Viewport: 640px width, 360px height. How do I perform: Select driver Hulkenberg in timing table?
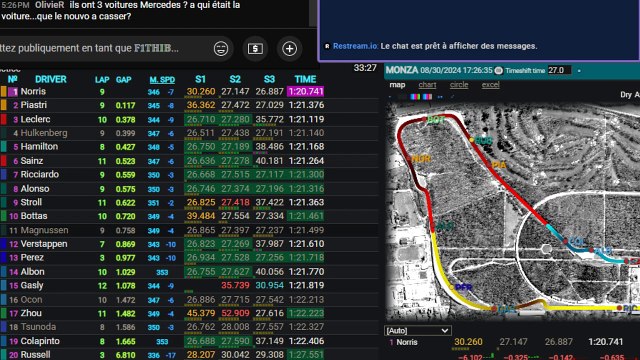point(44,133)
